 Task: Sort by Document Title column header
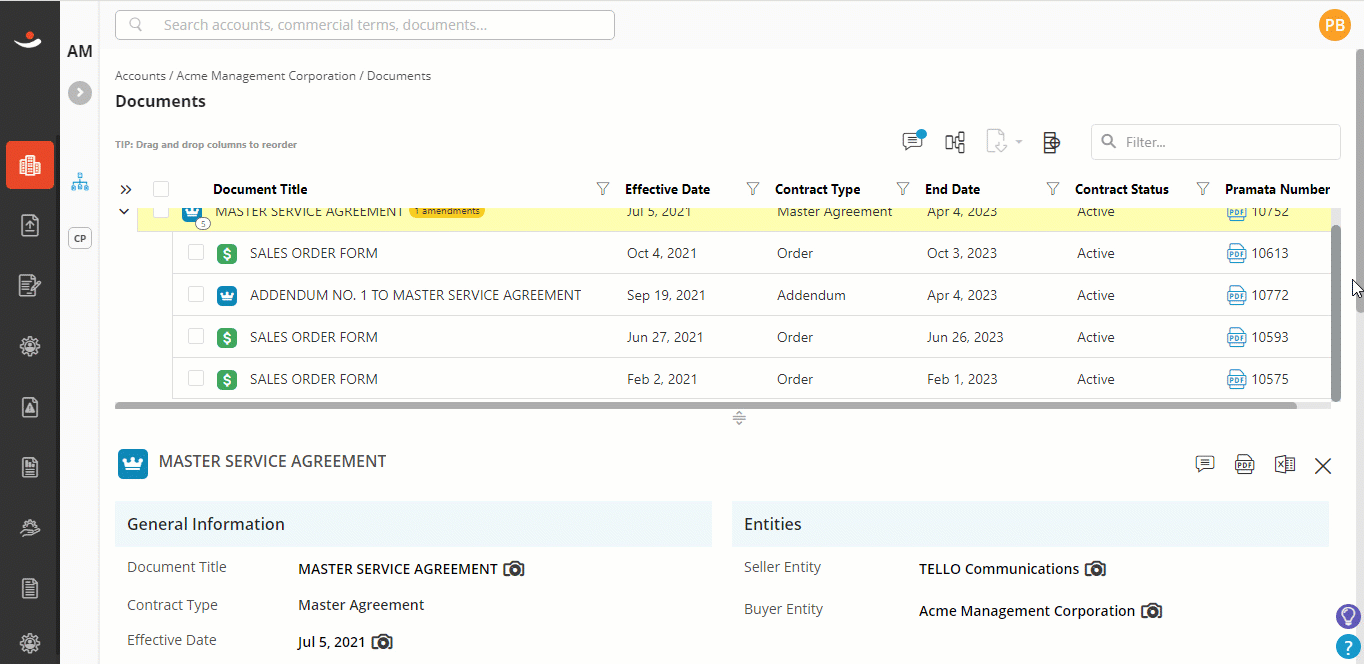(260, 189)
